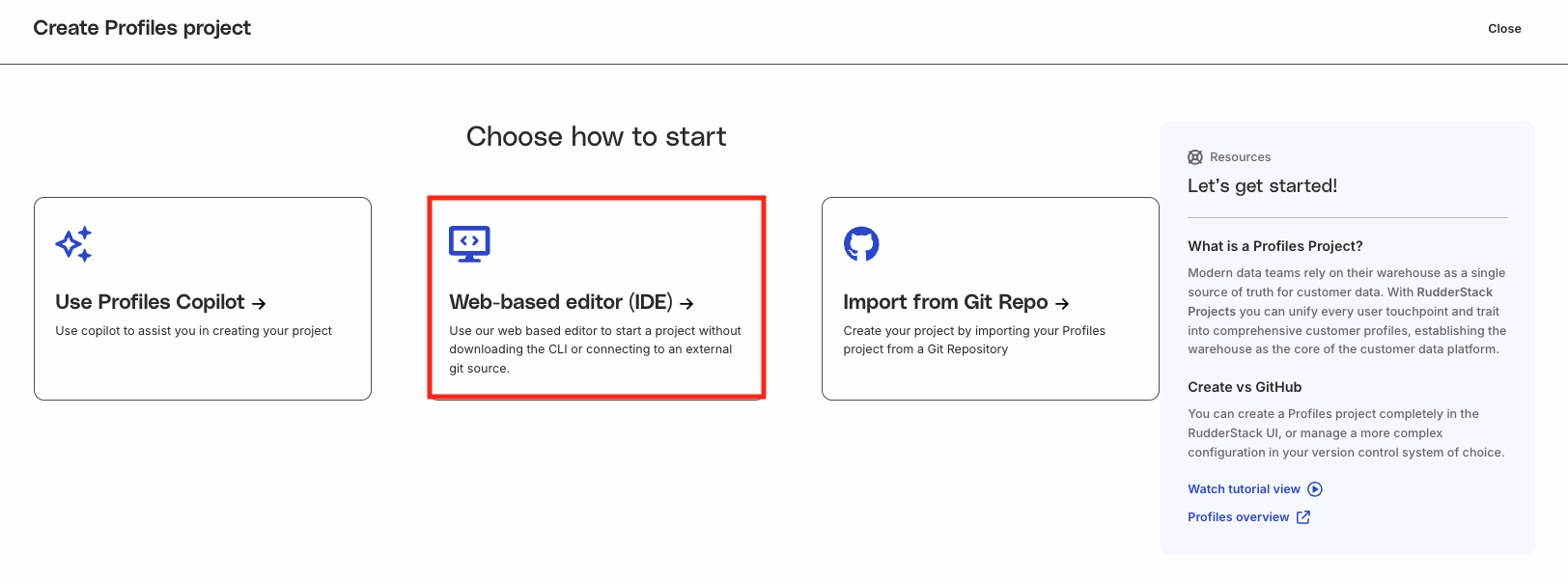The width and height of the screenshot is (1568, 583).
Task: Click the Git Repository import description text
Action: pyautogui.click(x=973, y=340)
